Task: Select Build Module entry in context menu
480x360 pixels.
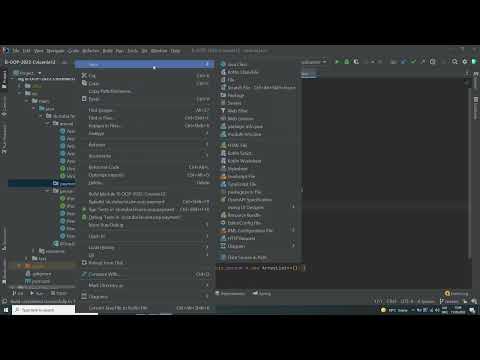Action: (x=145, y=194)
